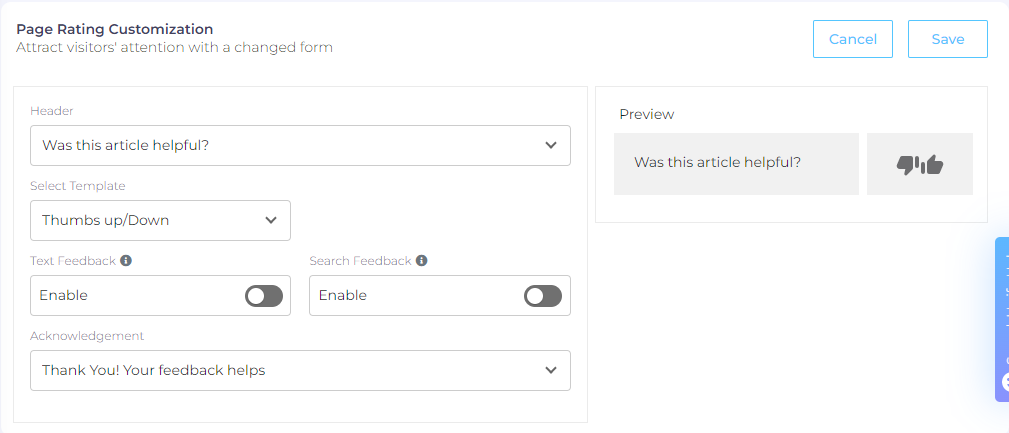Click the Text Feedback info icon
This screenshot has height=433, width=1009.
(x=126, y=261)
